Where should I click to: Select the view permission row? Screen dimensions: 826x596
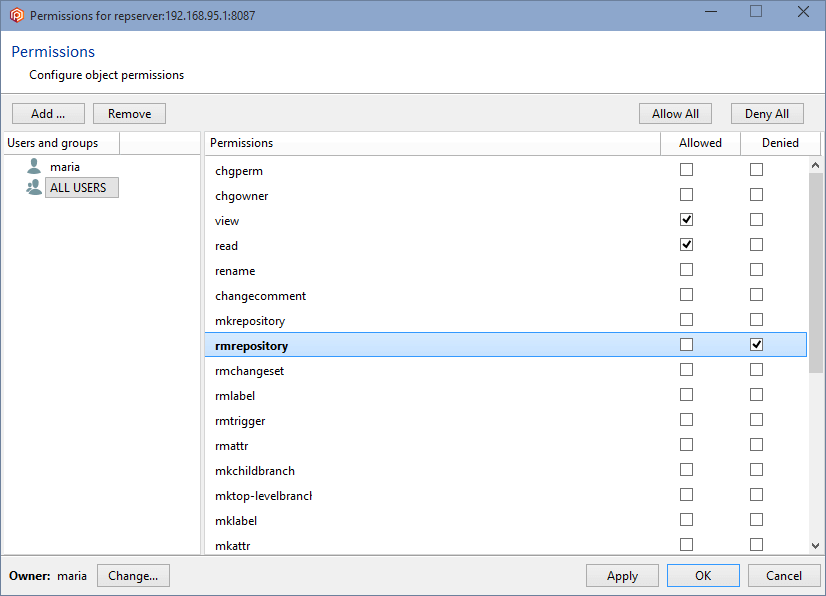click(x=506, y=220)
